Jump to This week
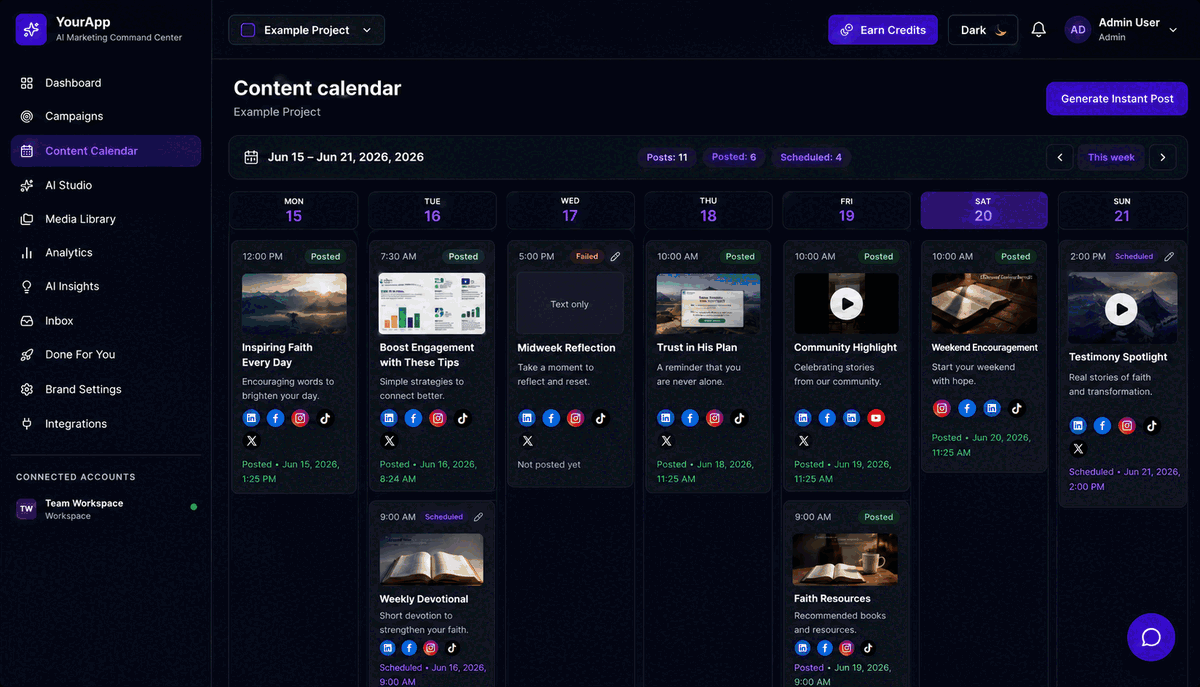Screen dimensions: 1200x687 [x=1111, y=157]
